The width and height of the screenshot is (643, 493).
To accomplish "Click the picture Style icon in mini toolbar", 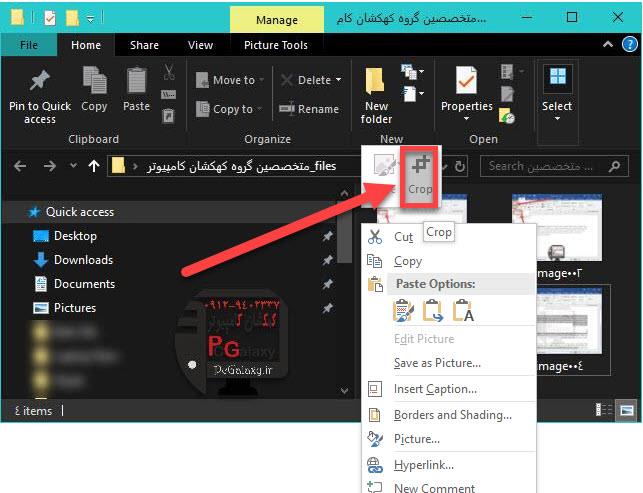I will tap(384, 166).
